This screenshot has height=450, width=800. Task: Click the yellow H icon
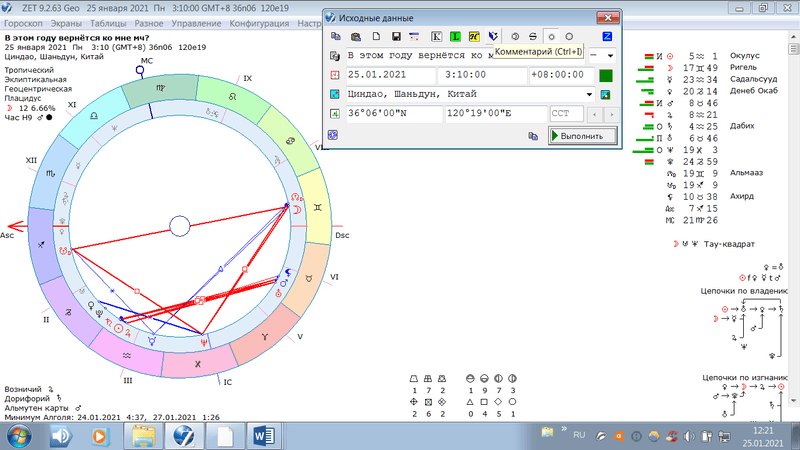pos(473,36)
